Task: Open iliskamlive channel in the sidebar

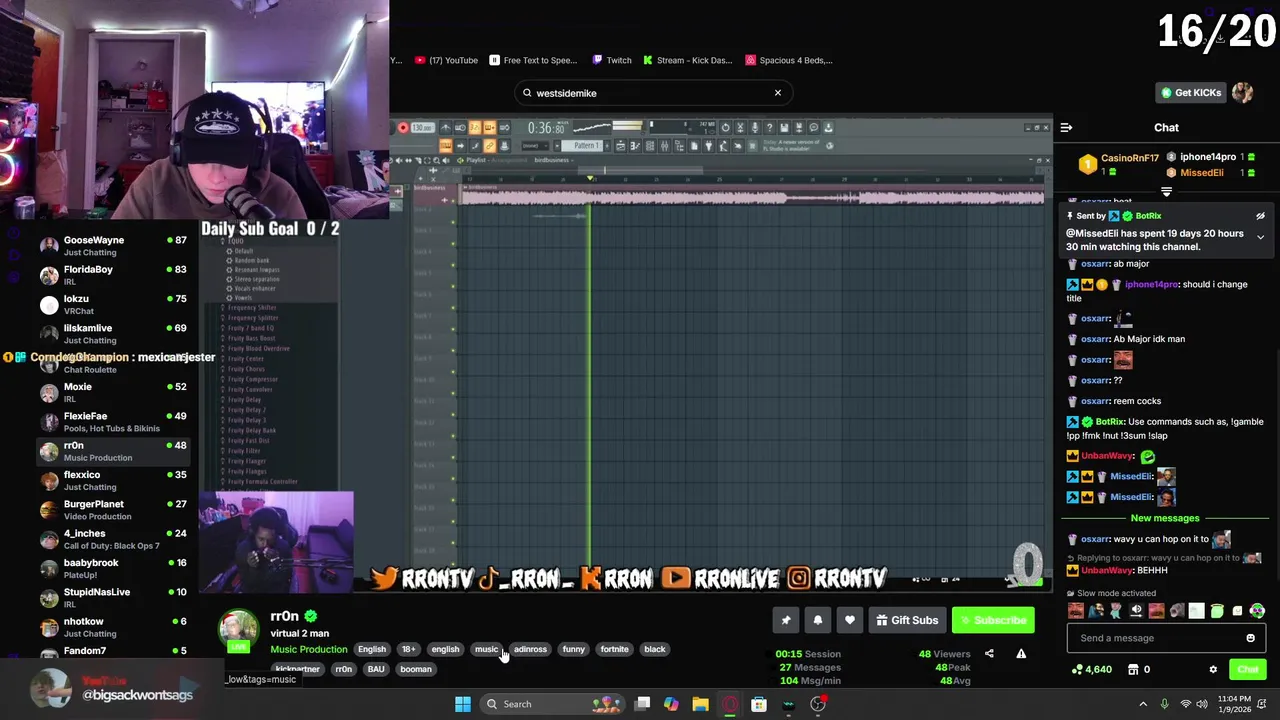Action: point(113,334)
